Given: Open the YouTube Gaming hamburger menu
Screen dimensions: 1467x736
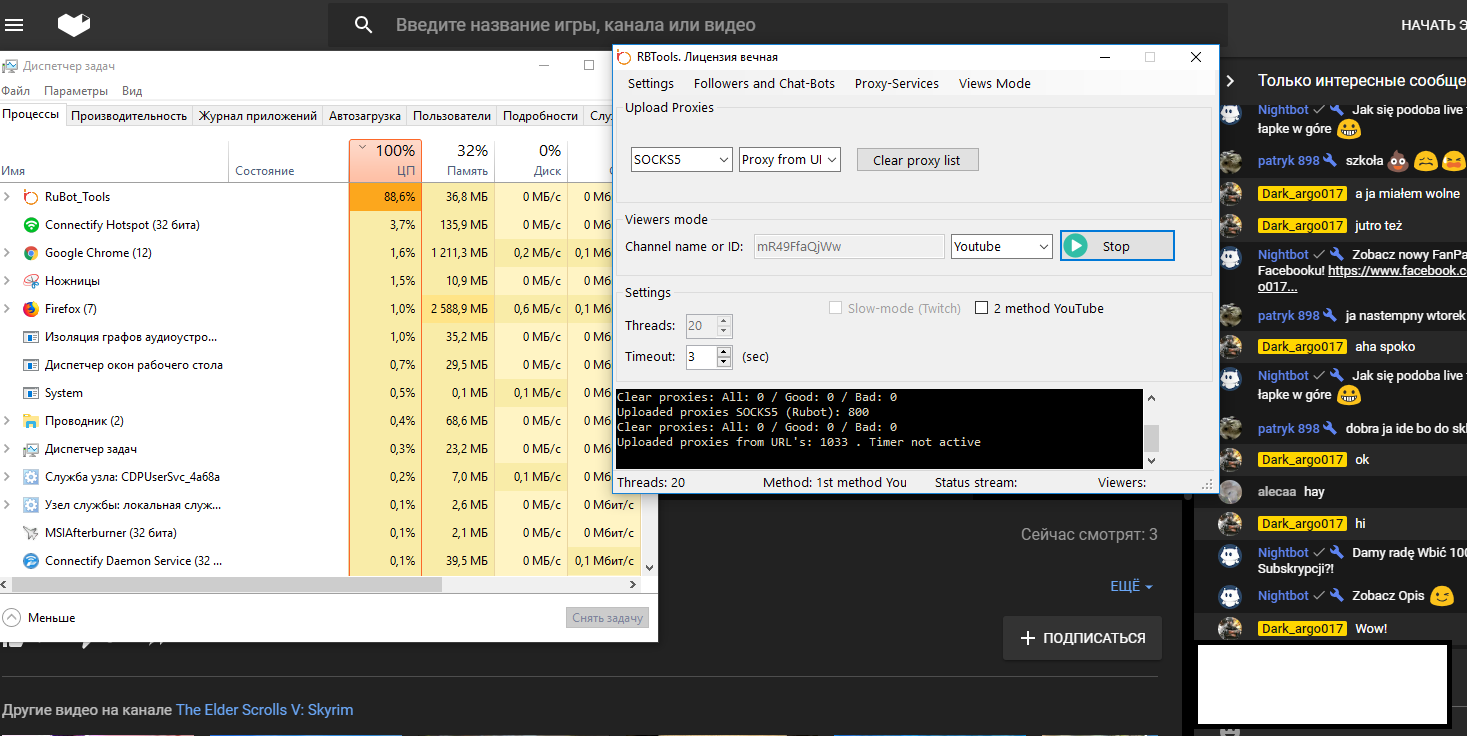Looking at the screenshot, I should click(15, 25).
